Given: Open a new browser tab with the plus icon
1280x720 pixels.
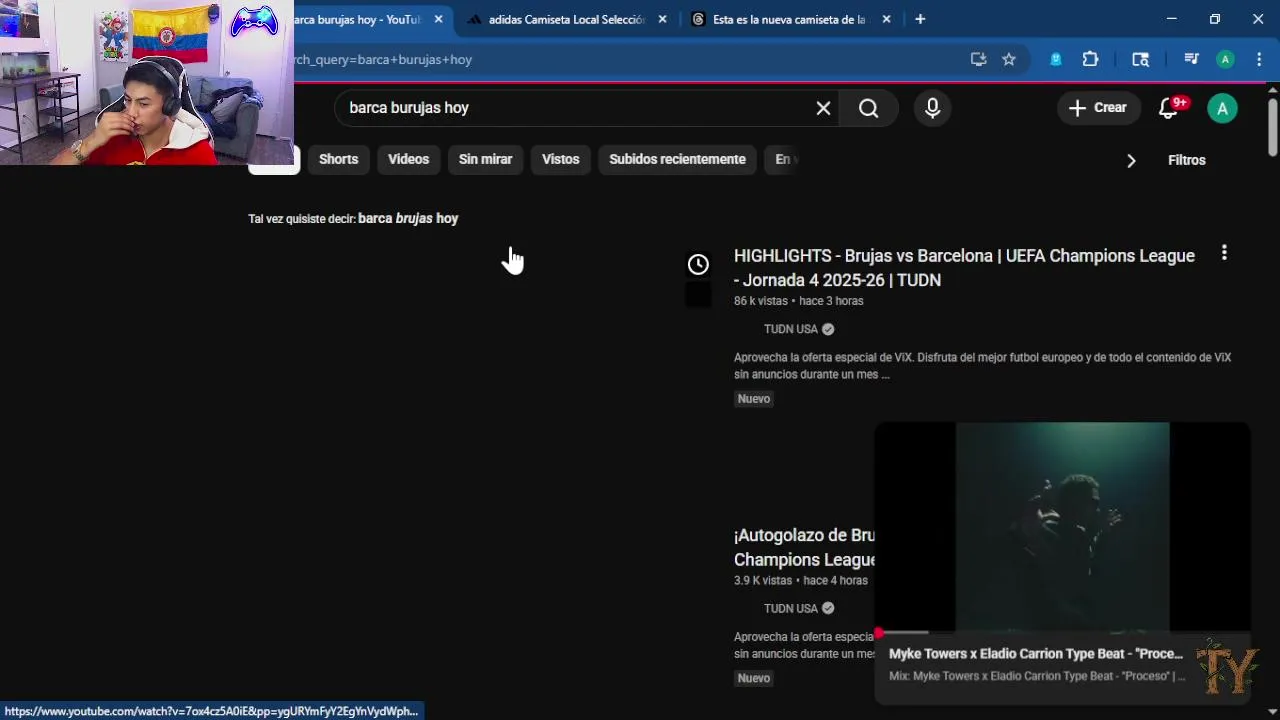Looking at the screenshot, I should 920,19.
